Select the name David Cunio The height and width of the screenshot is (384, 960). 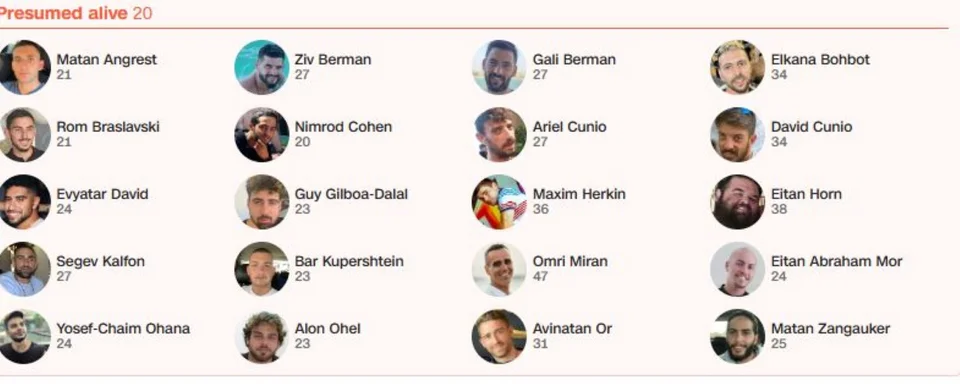click(811, 127)
